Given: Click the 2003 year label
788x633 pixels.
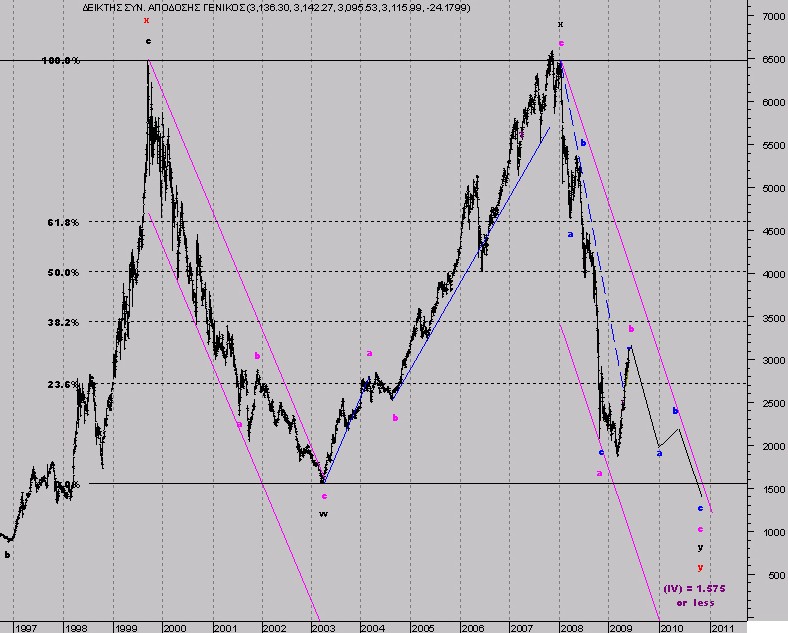Looking at the screenshot, I should point(323,628).
